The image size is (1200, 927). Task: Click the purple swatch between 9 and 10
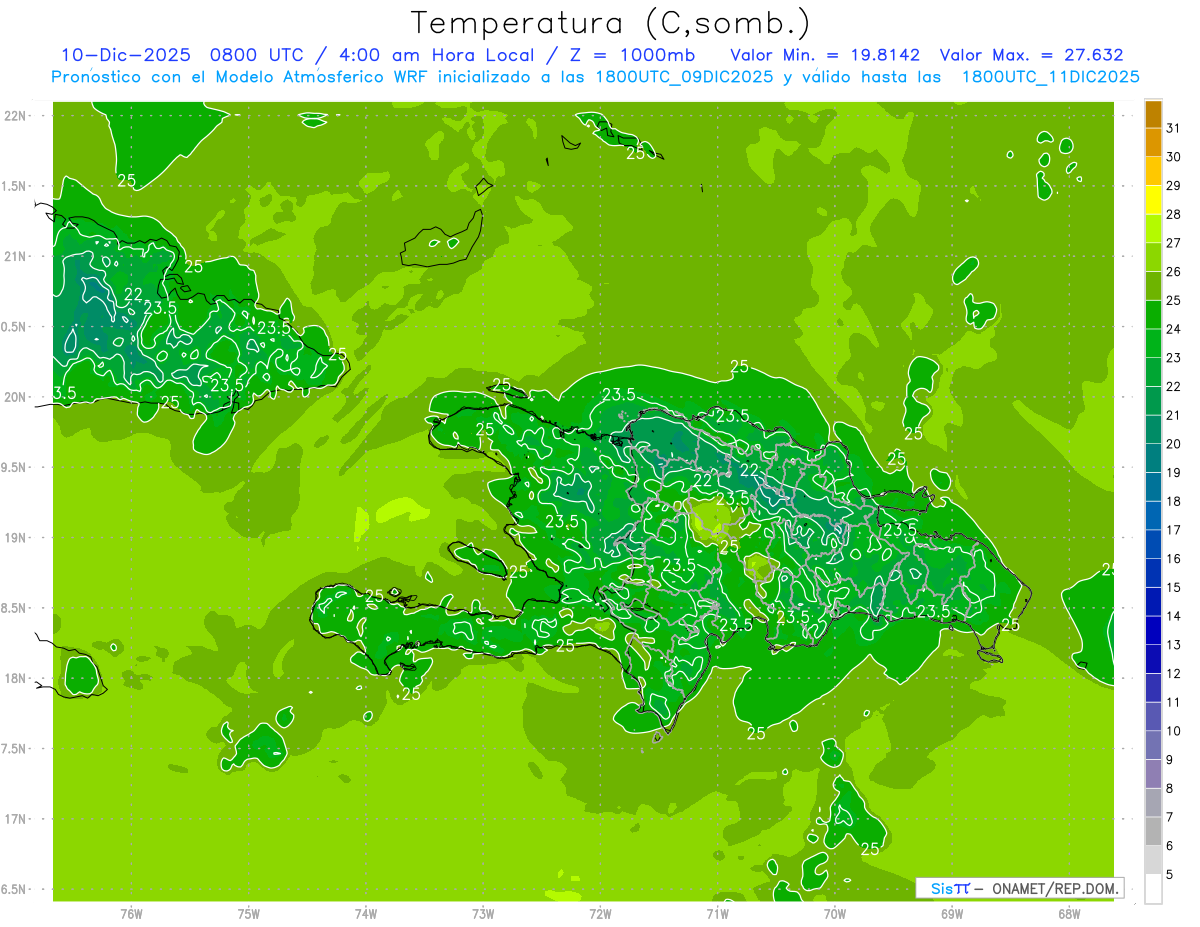[1153, 745]
